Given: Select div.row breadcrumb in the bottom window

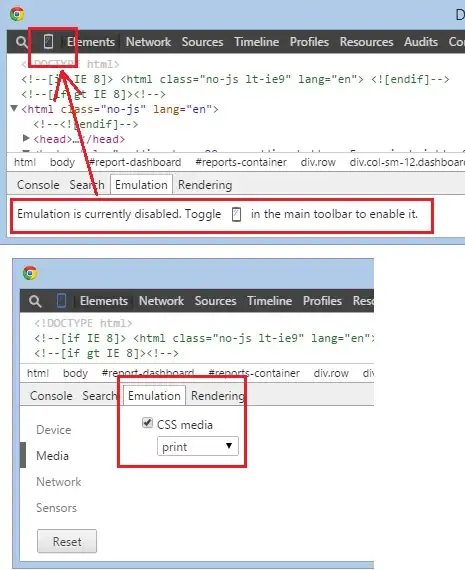Looking at the screenshot, I should pyautogui.click(x=331, y=373).
